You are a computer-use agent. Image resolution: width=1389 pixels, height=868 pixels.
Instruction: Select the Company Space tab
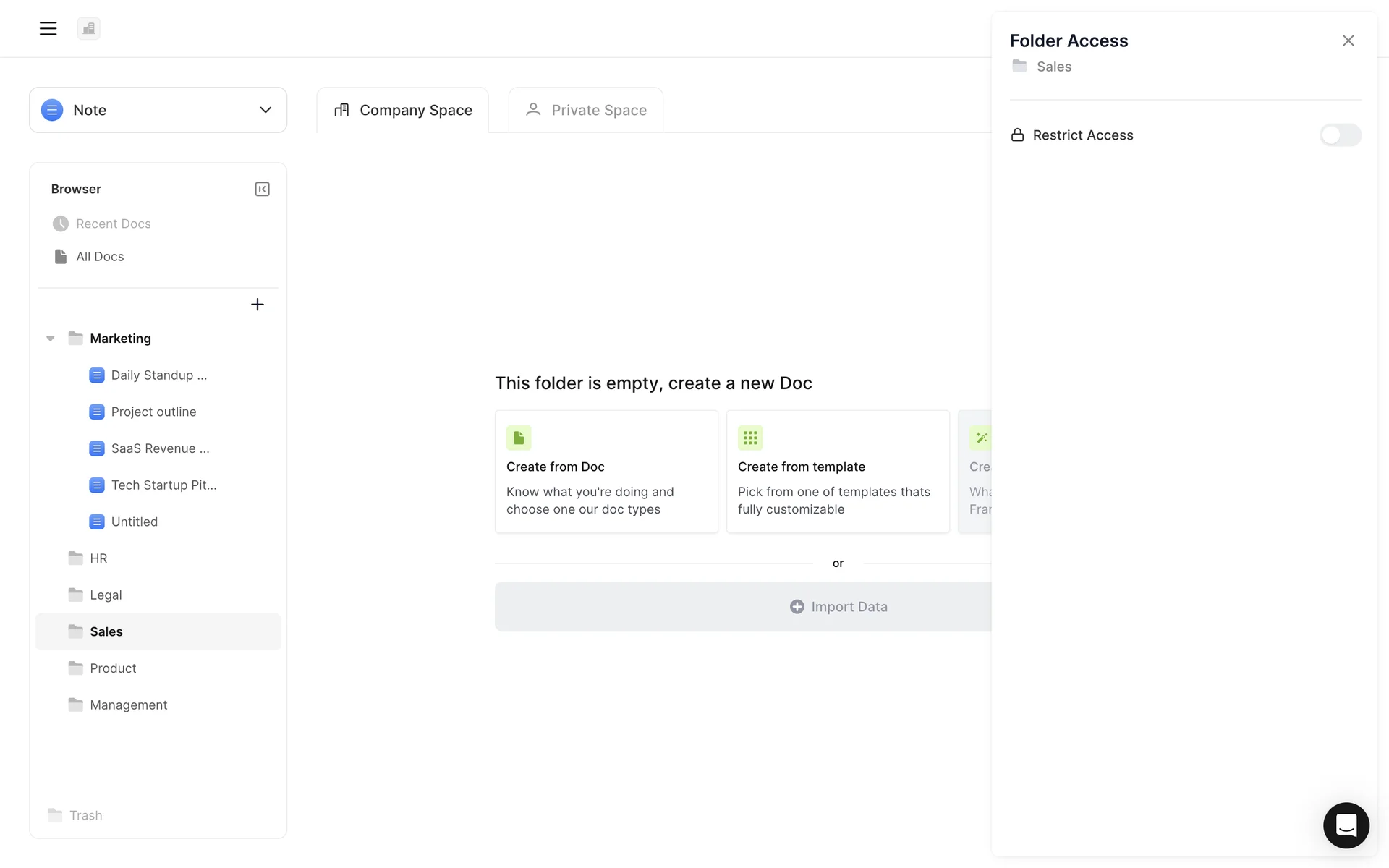click(403, 110)
